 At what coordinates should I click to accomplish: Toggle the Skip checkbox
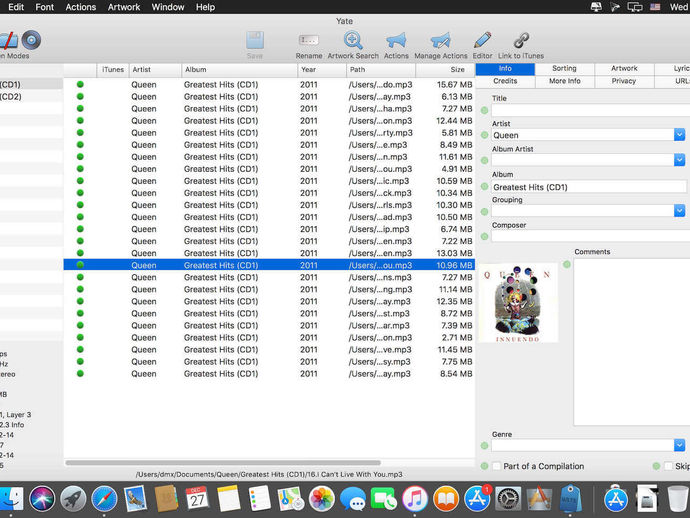tap(668, 466)
